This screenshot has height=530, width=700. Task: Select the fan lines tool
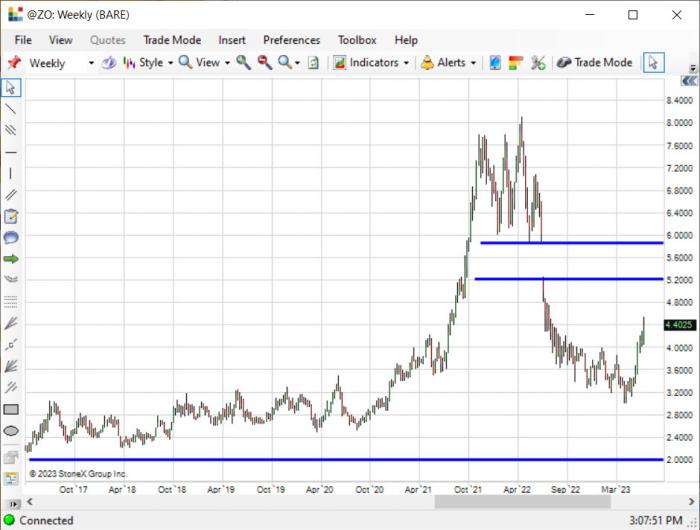pos(11,323)
